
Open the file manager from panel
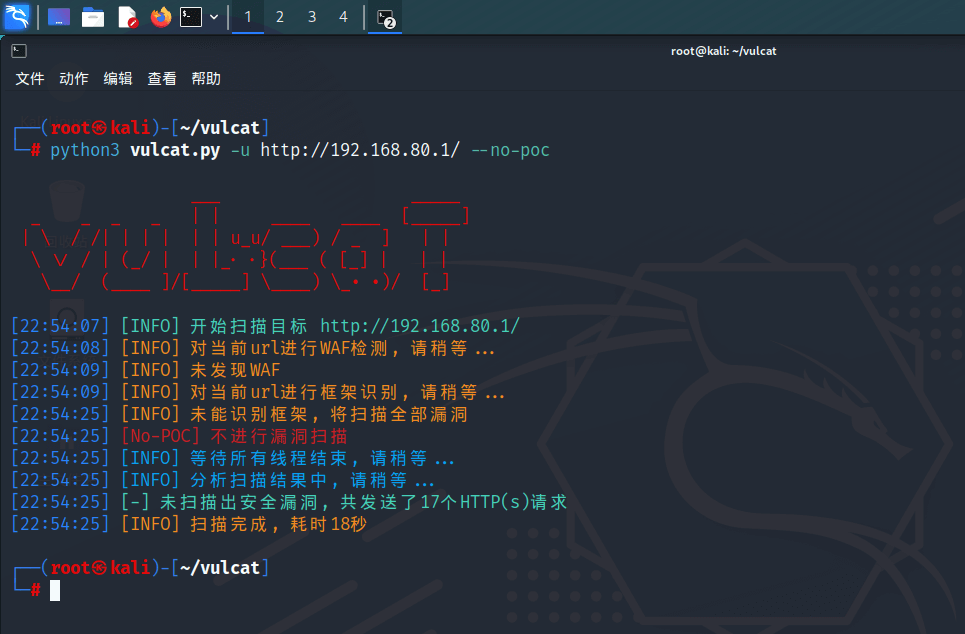pyautogui.click(x=93, y=17)
